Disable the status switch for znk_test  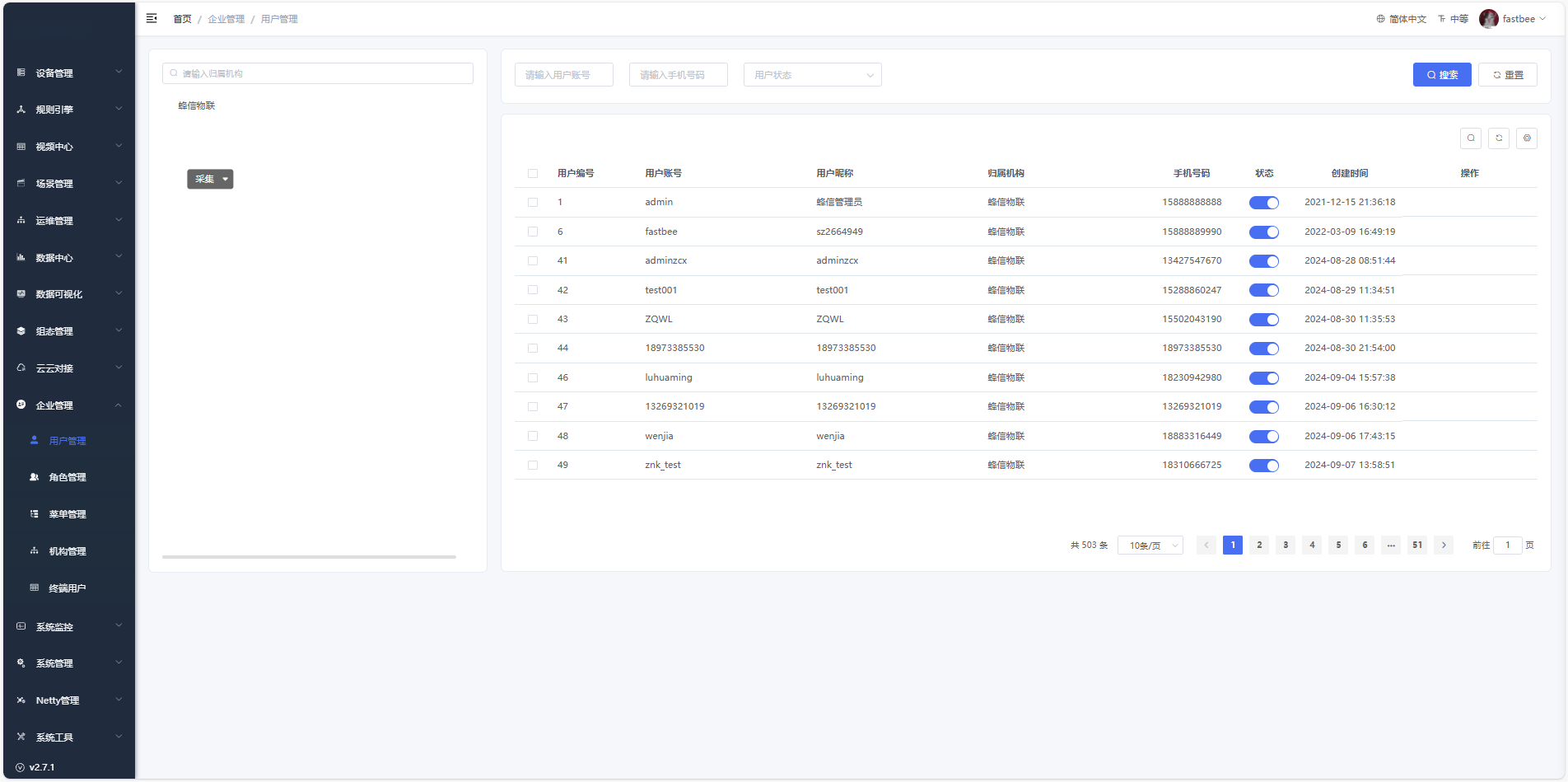click(1263, 466)
